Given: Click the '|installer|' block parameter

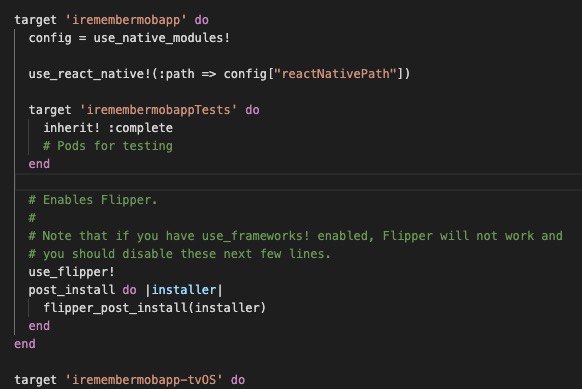Looking at the screenshot, I should tap(184, 290).
